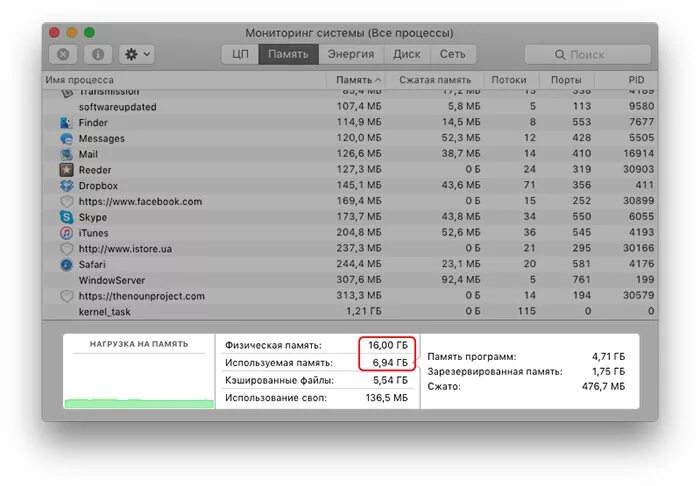
Task: Toggle sort on Память column header
Action: click(356, 80)
